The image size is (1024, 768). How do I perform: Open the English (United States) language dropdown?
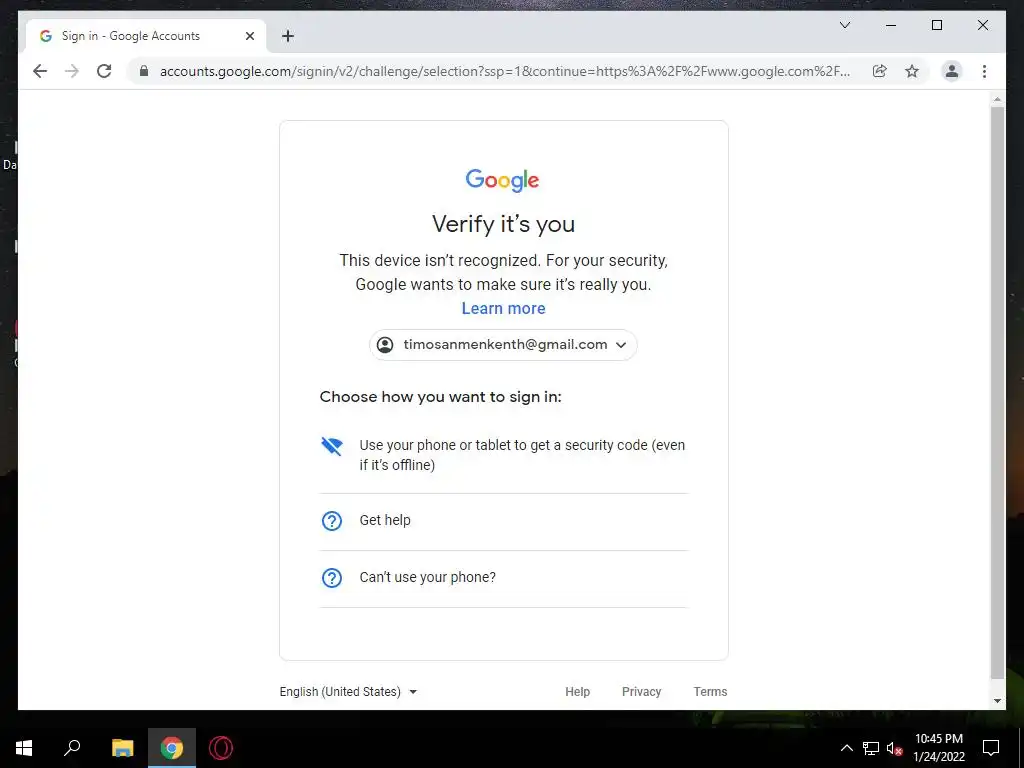click(x=348, y=692)
